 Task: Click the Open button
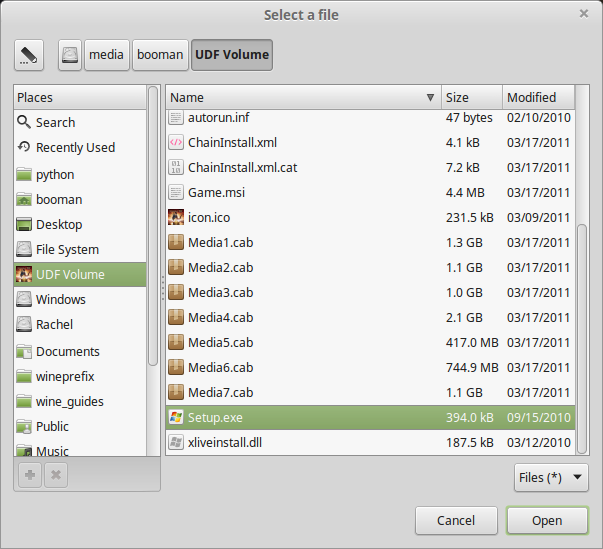tap(547, 521)
